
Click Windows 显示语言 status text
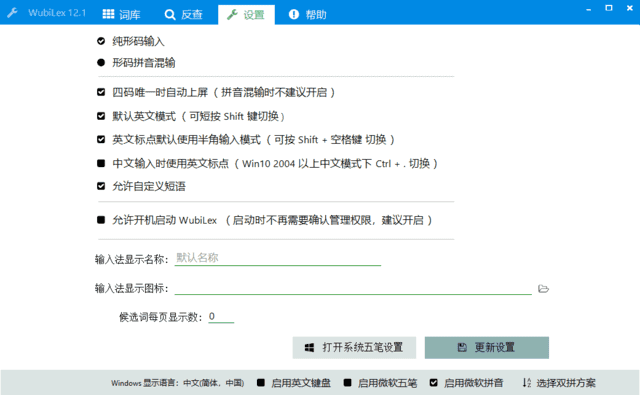pos(178,383)
